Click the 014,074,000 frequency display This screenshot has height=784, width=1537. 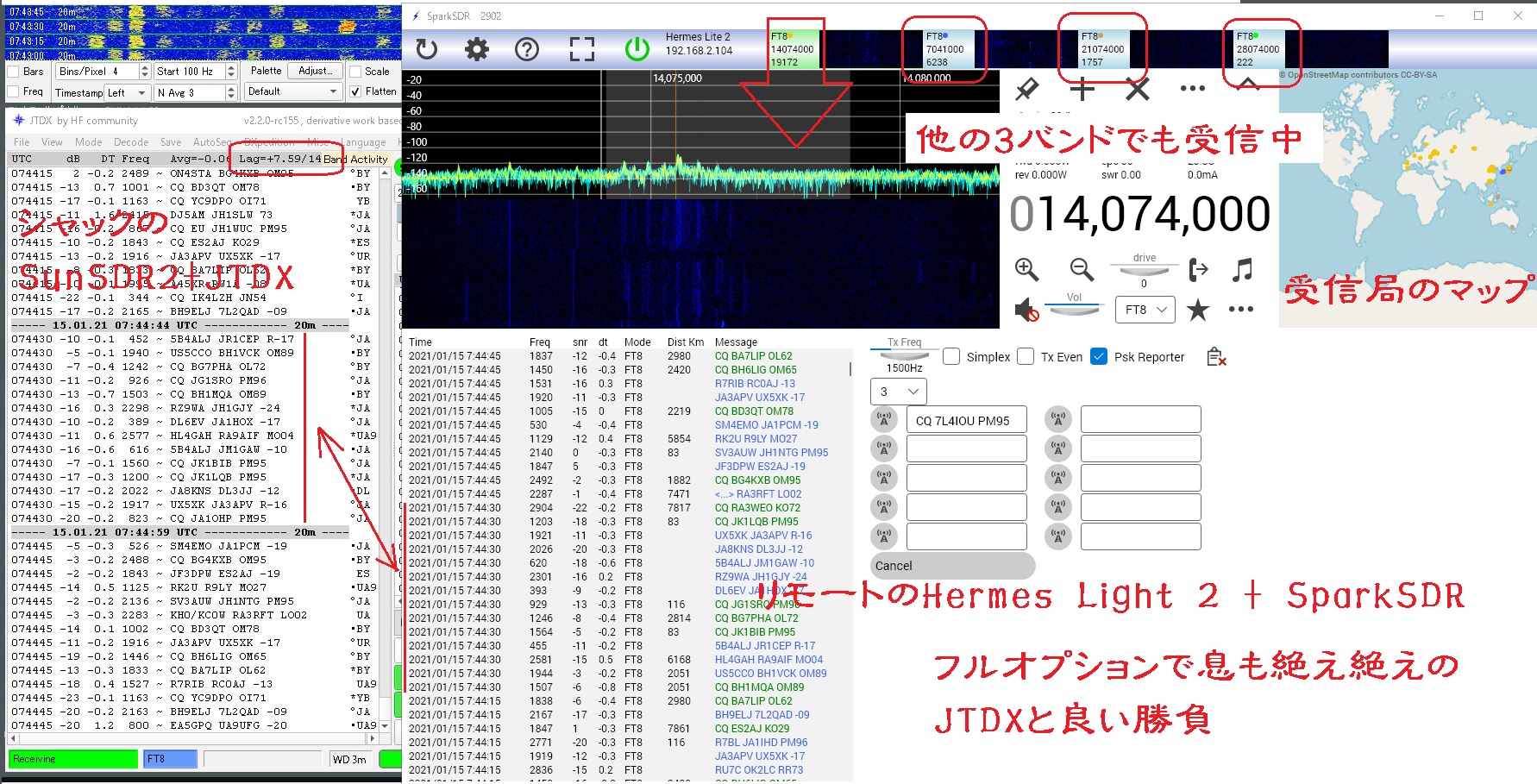coord(1140,214)
